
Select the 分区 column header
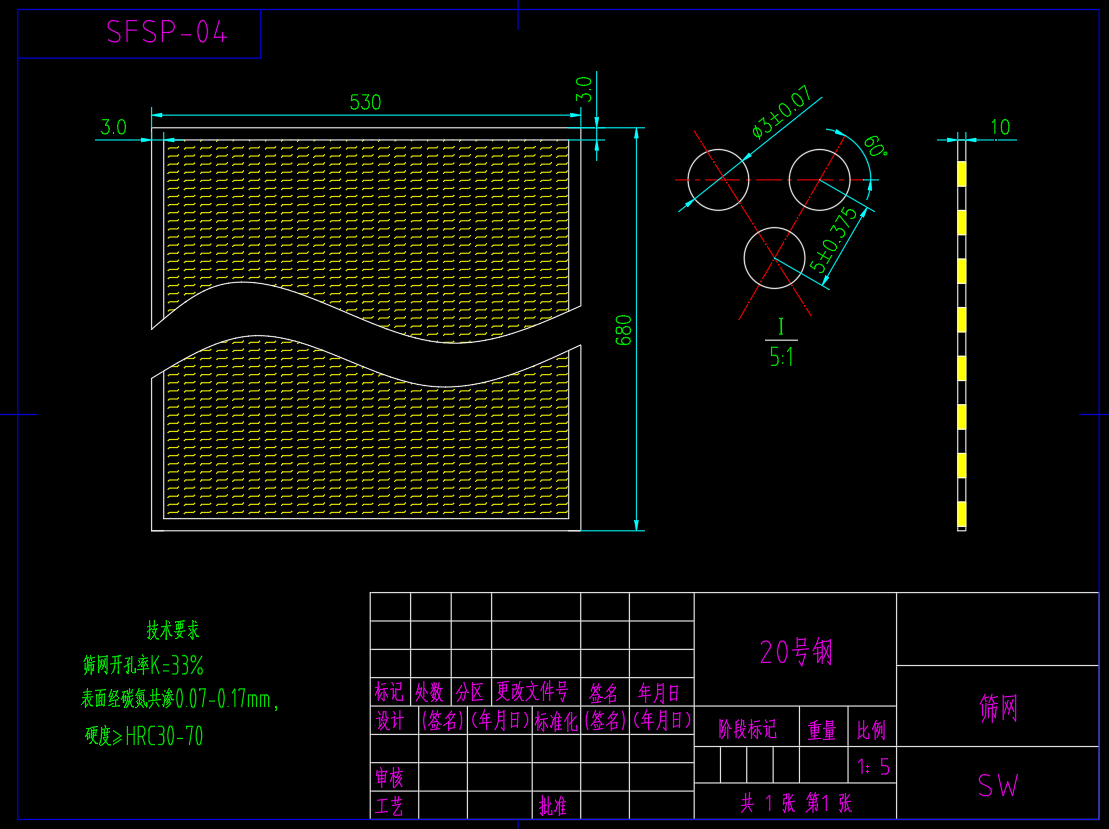coord(470,691)
